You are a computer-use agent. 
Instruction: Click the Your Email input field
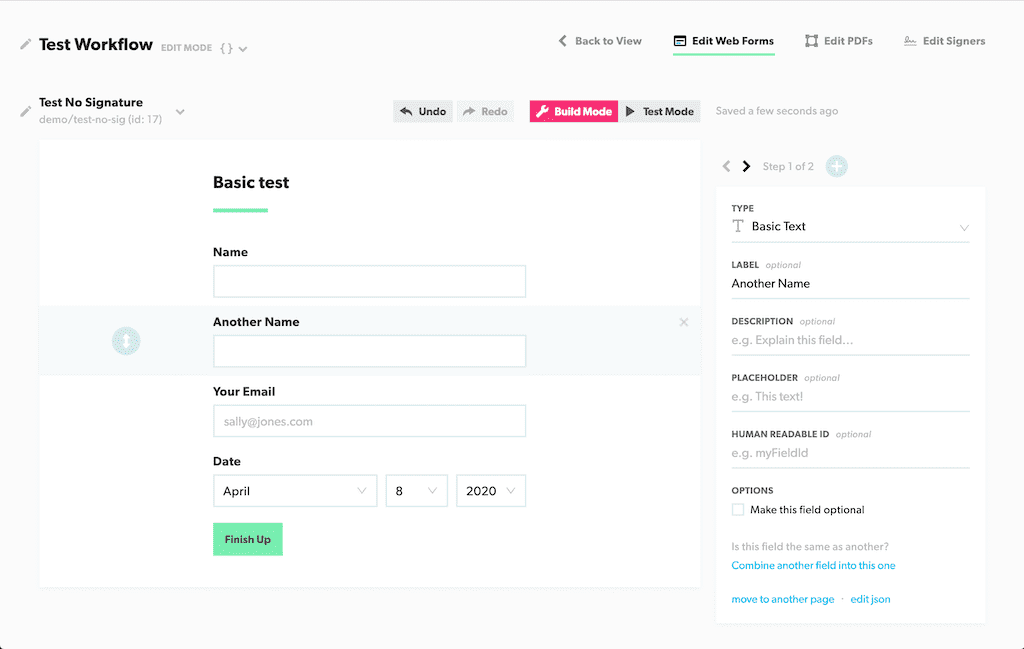point(369,421)
